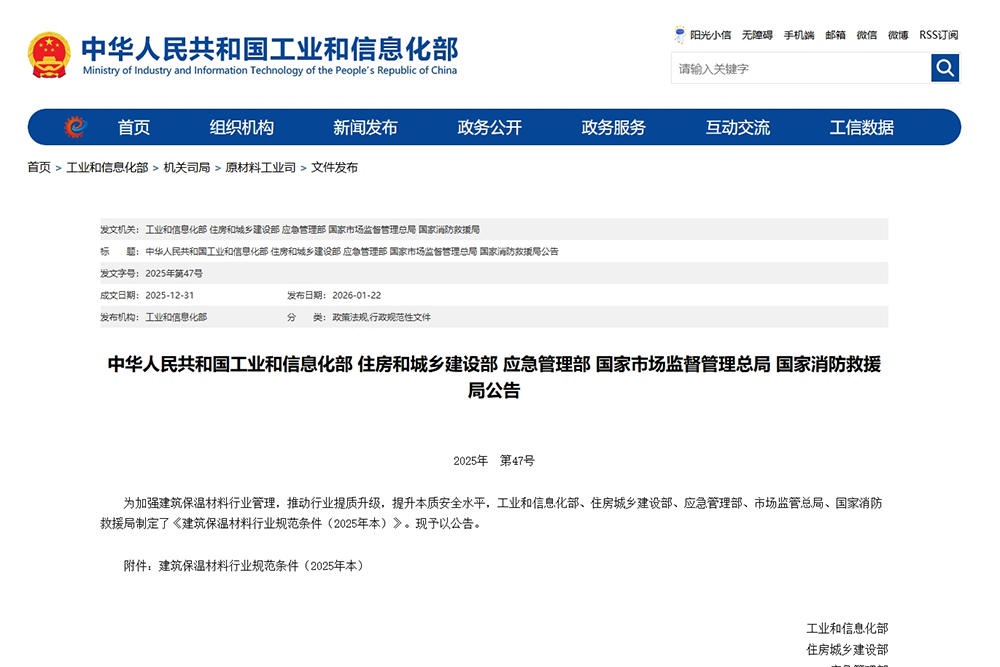The image size is (1000, 667).
Task: Click the centered text 2025年 第47号
Action: (x=494, y=460)
